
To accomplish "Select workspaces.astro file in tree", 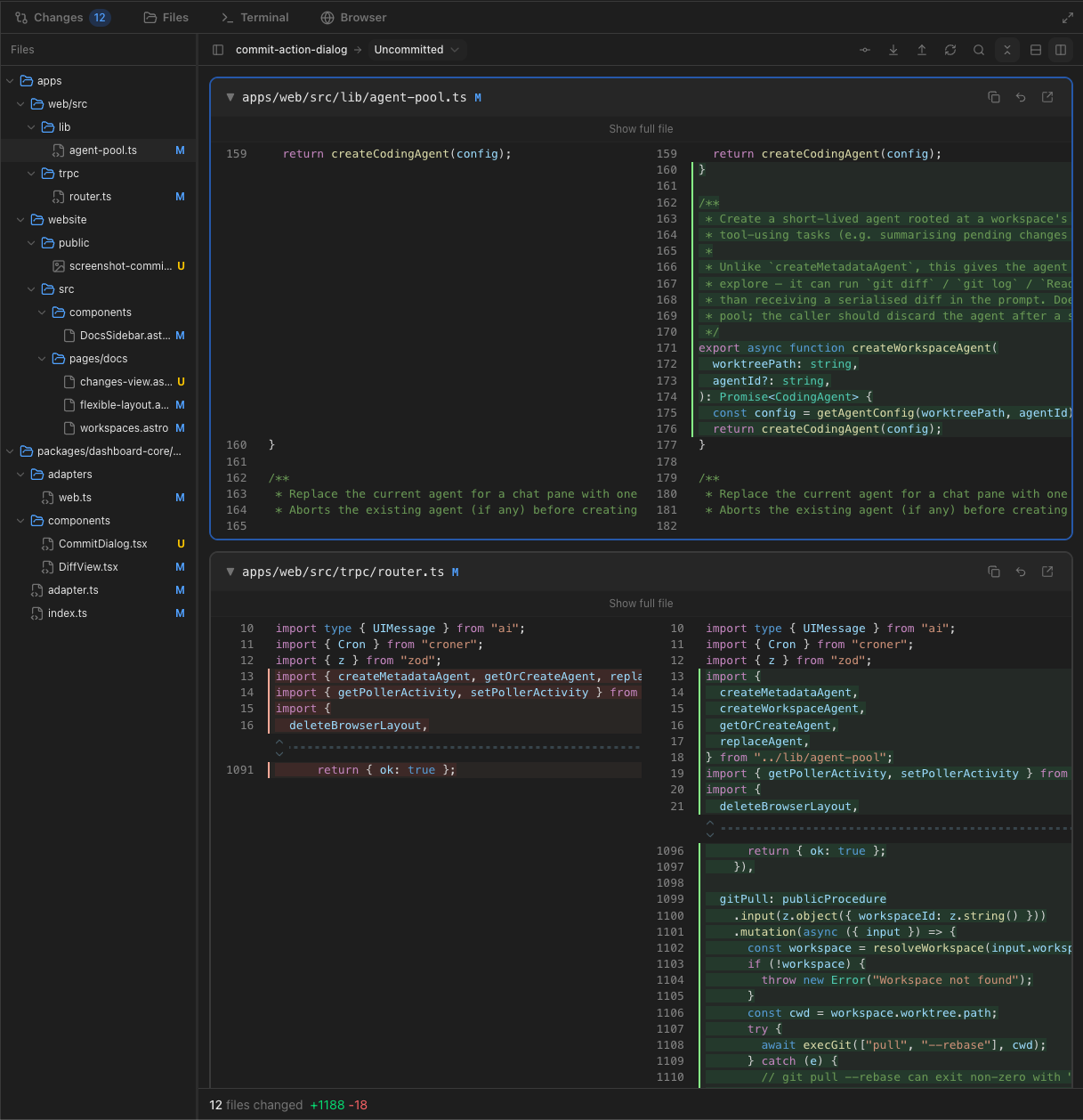I will (x=98, y=428).
